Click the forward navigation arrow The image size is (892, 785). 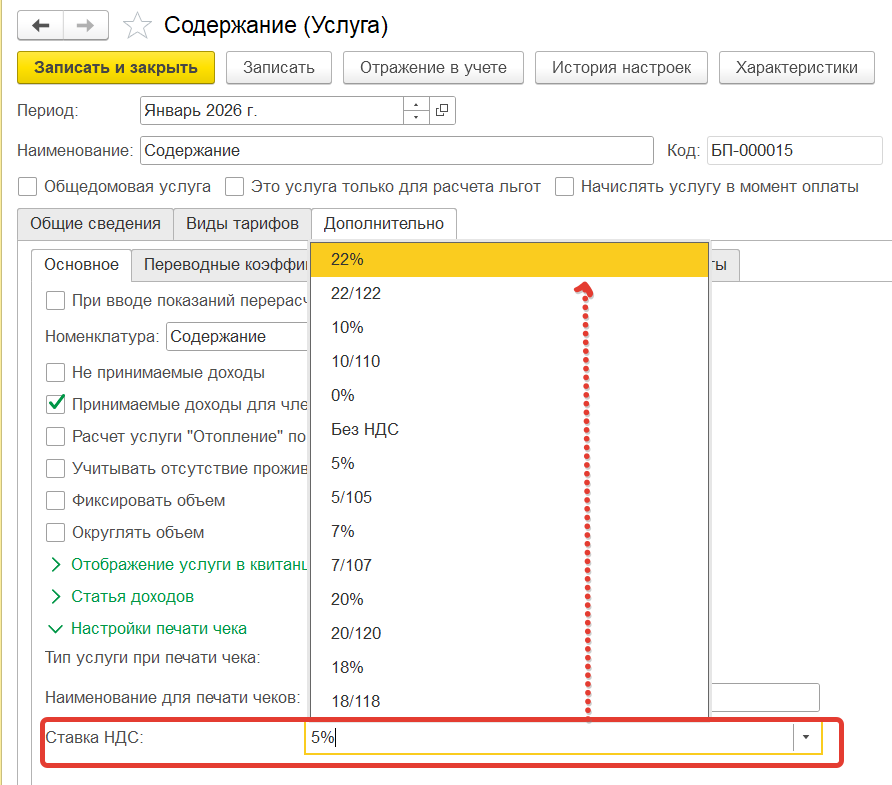[x=87, y=26]
